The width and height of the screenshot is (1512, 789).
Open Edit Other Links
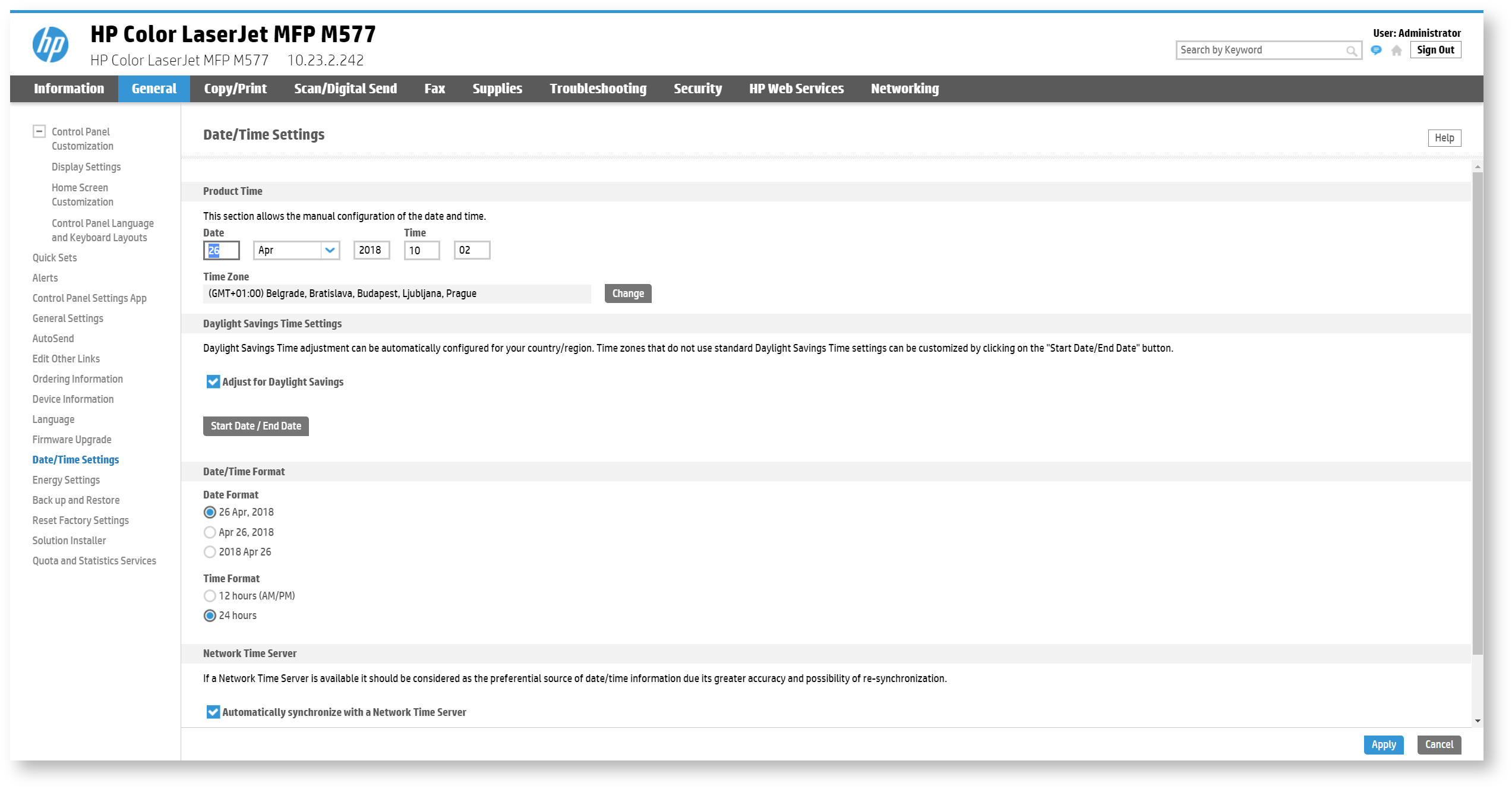(67, 359)
